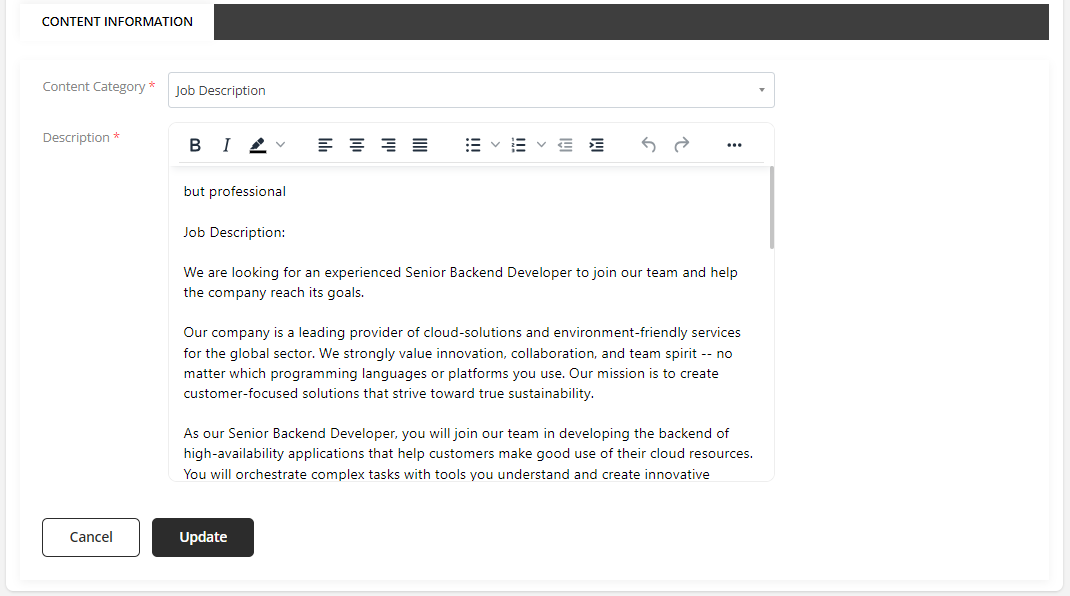Align text to the left

[x=325, y=145]
